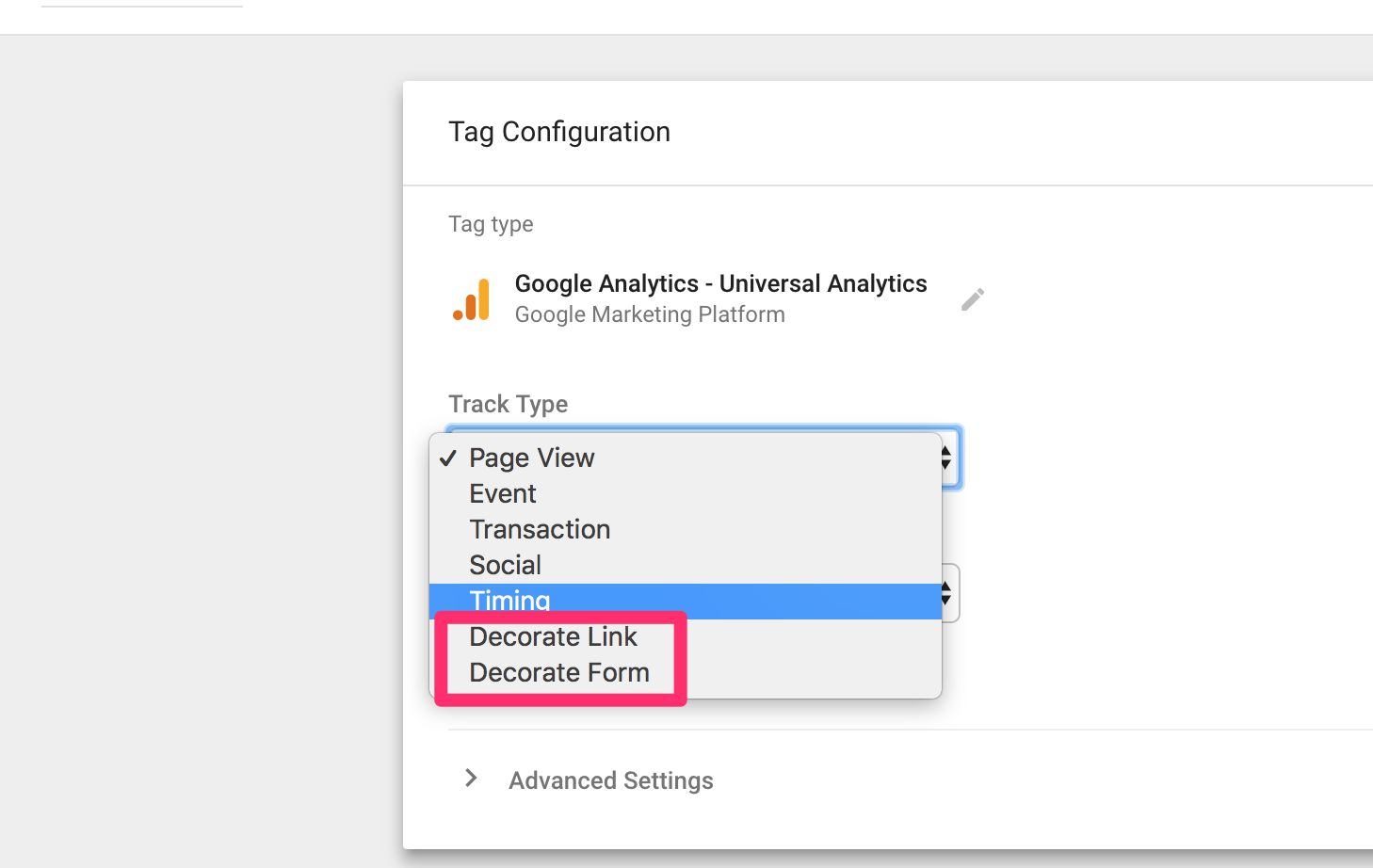
Task: Click the Track Type label
Action: pos(509,404)
